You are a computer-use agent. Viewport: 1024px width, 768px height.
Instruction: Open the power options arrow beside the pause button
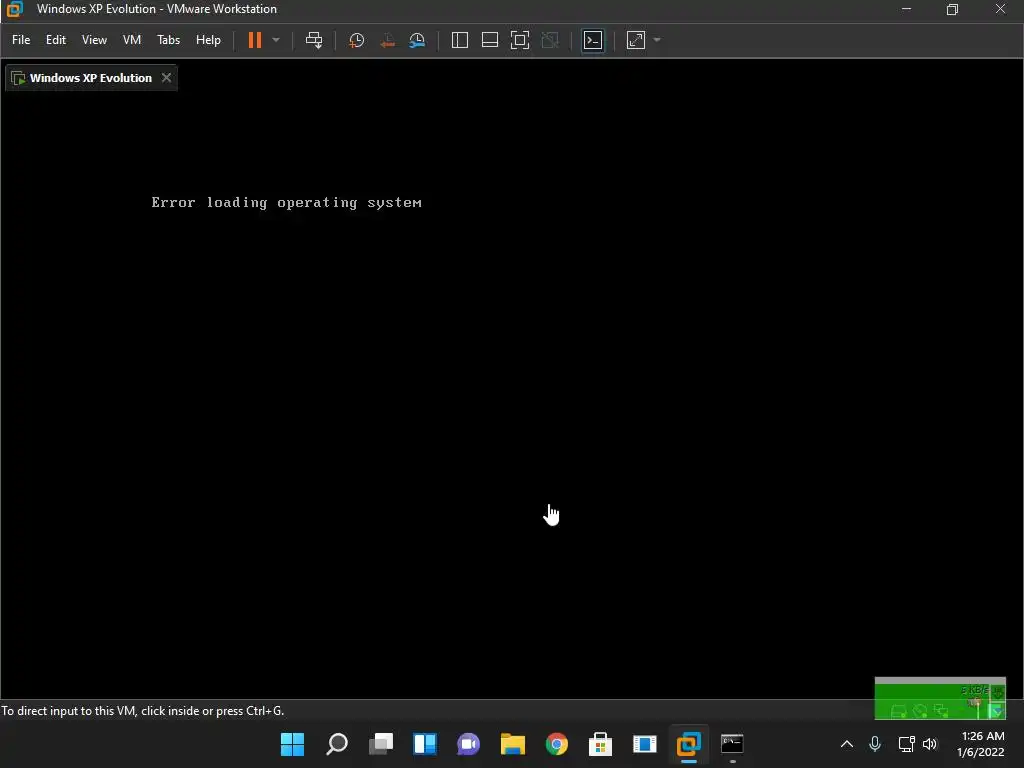pos(276,40)
